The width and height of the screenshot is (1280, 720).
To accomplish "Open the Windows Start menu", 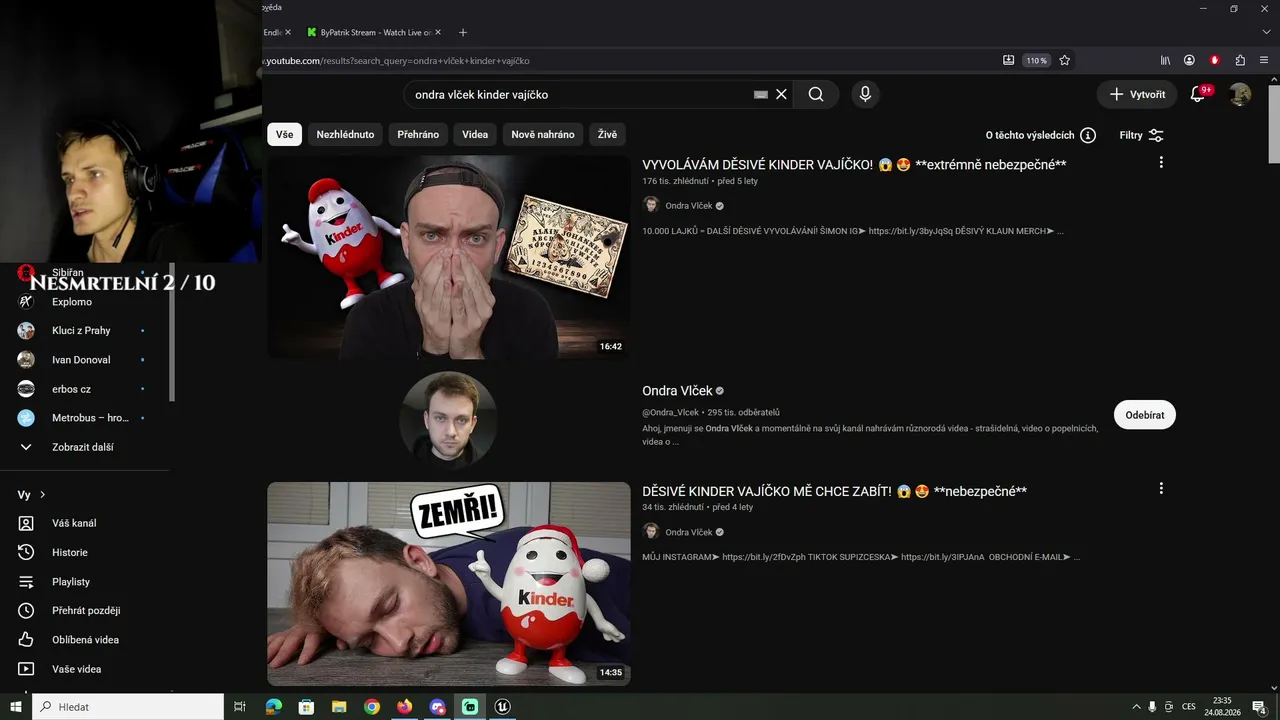I will pyautogui.click(x=16, y=707).
